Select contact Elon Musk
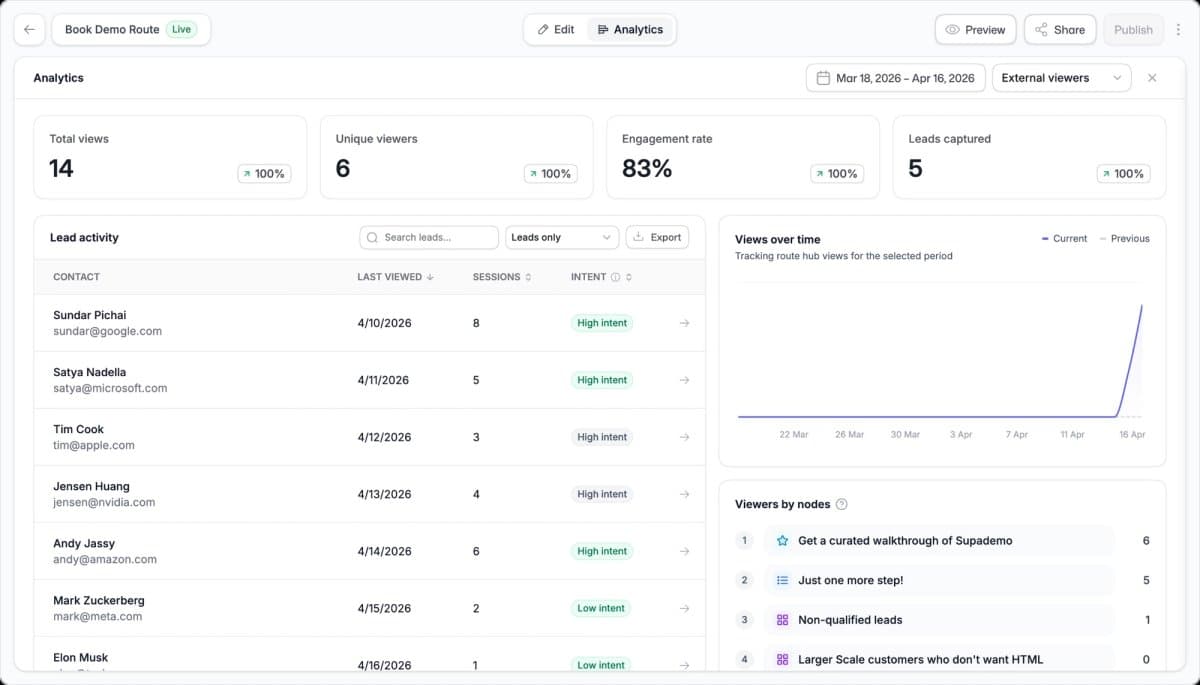1200x685 pixels. point(81,657)
